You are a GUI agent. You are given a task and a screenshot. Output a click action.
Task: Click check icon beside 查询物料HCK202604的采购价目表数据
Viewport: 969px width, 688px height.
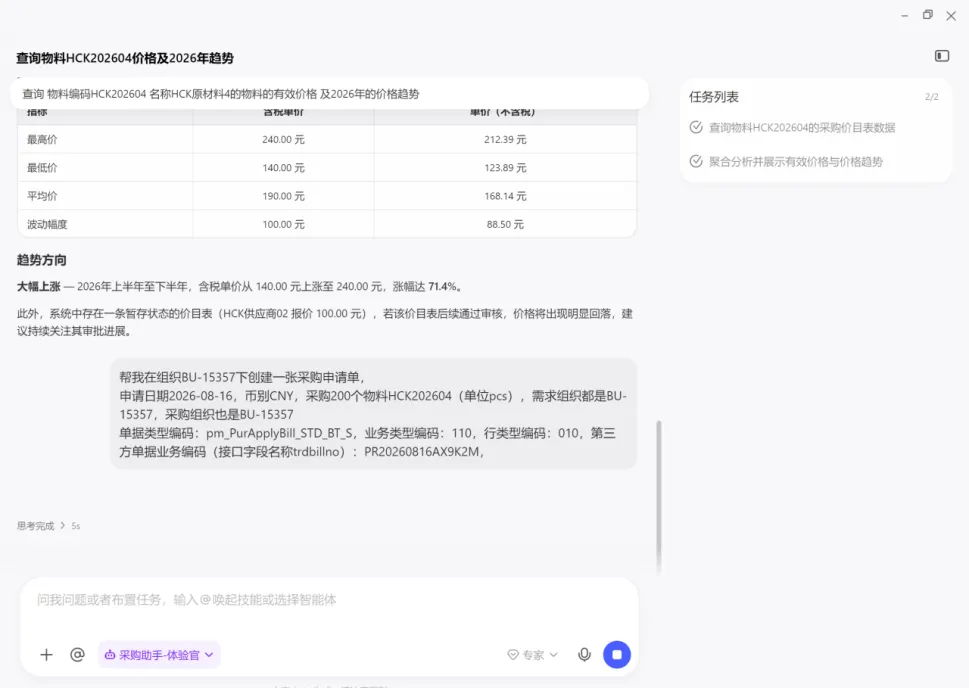pyautogui.click(x=696, y=127)
